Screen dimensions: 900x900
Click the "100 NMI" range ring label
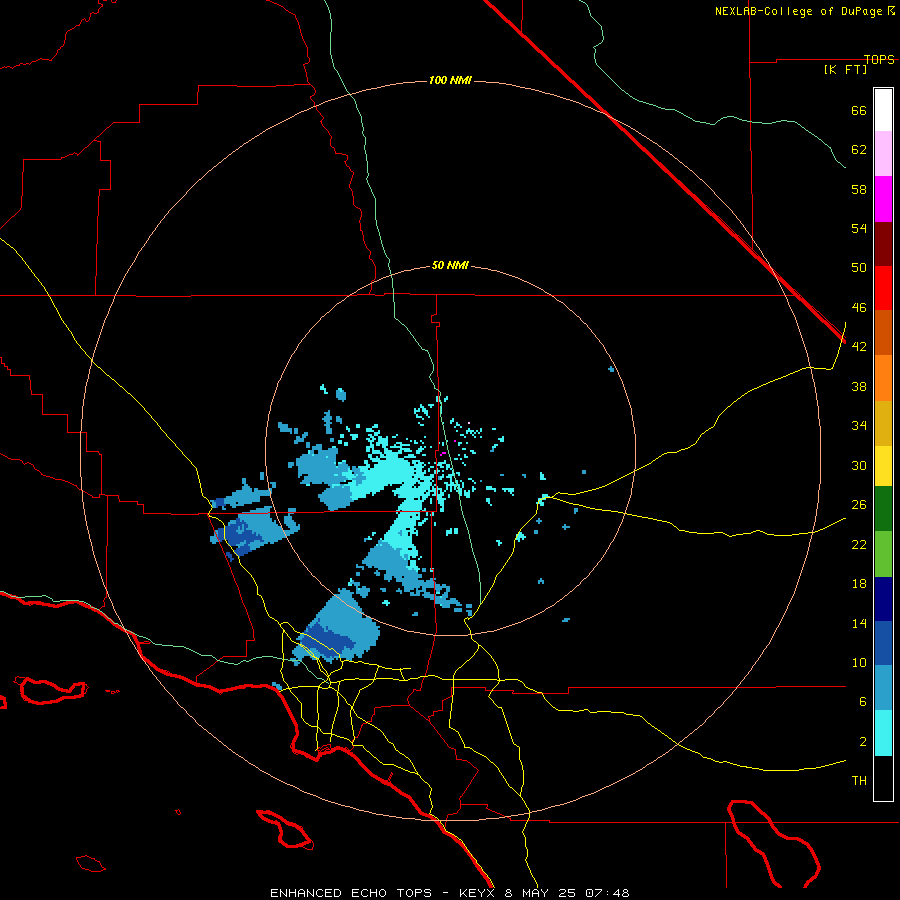click(x=450, y=80)
